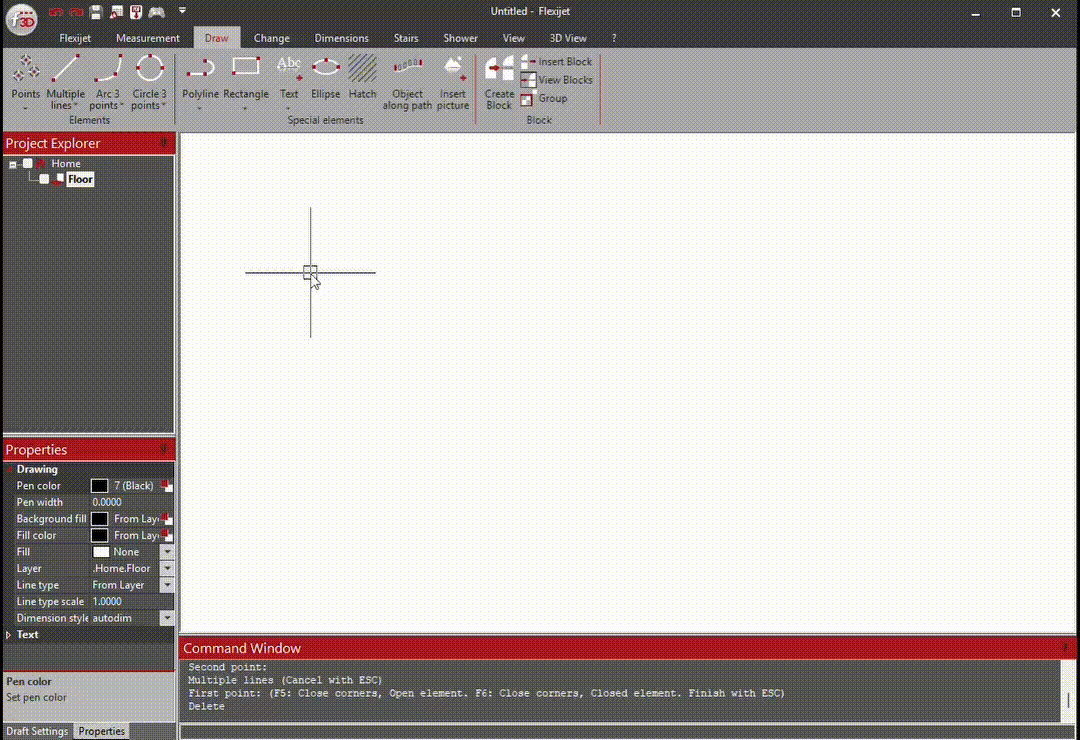Click Insert Block in the Block group
This screenshot has height=740, width=1080.
557,61
